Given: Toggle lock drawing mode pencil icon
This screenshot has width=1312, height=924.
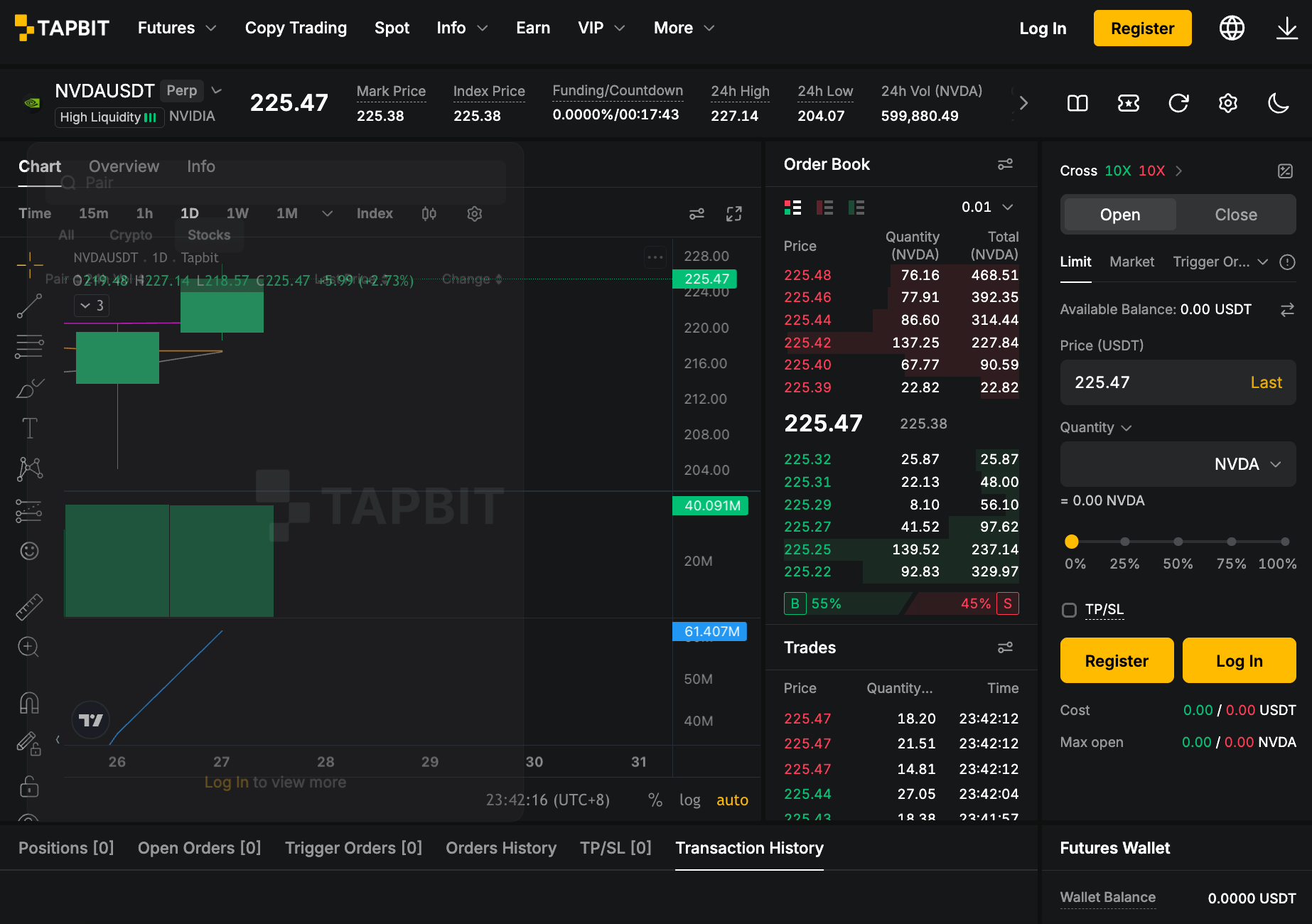Looking at the screenshot, I should pos(28,743).
